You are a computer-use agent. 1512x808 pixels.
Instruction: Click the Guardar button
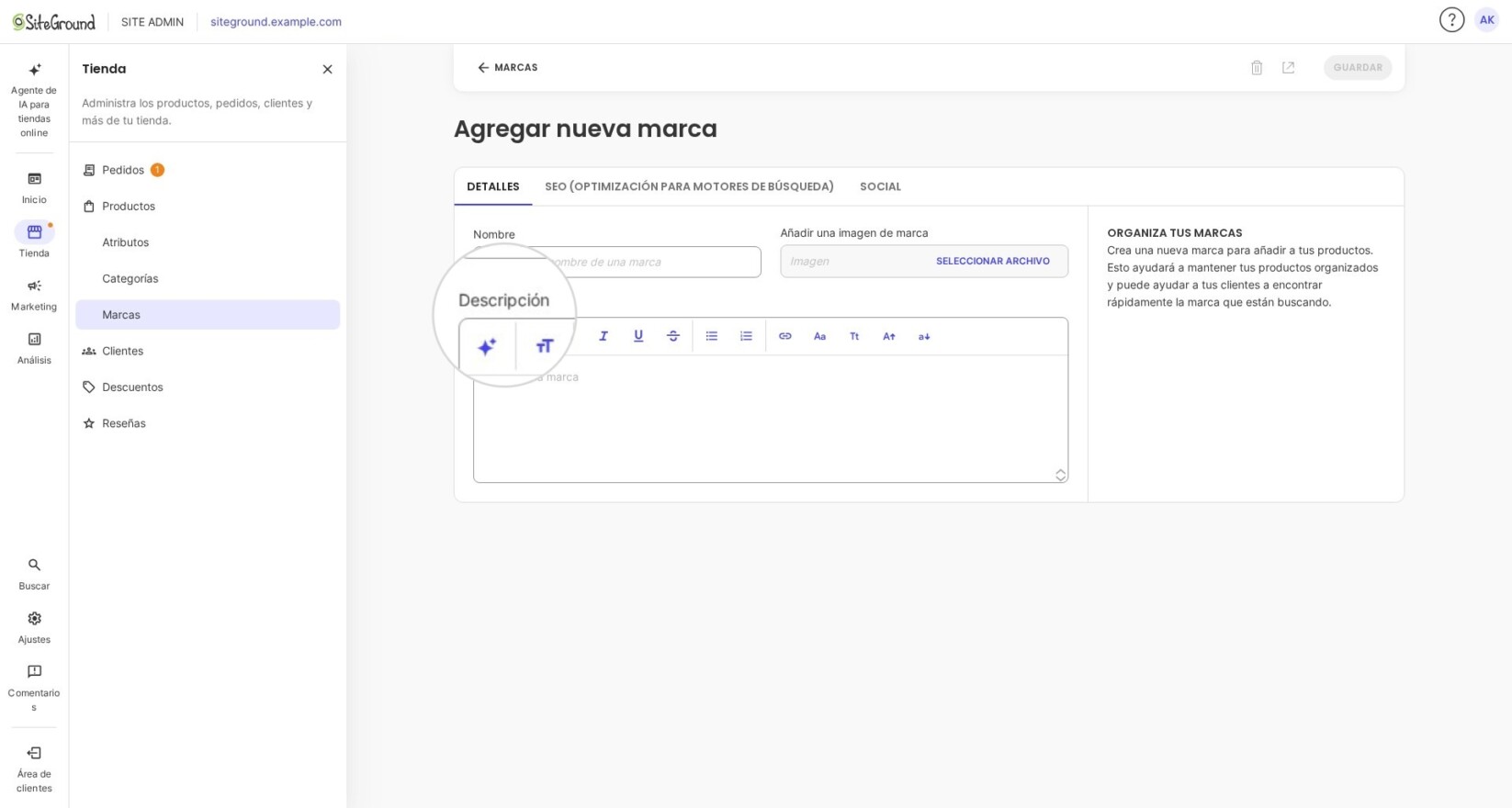pos(1358,67)
